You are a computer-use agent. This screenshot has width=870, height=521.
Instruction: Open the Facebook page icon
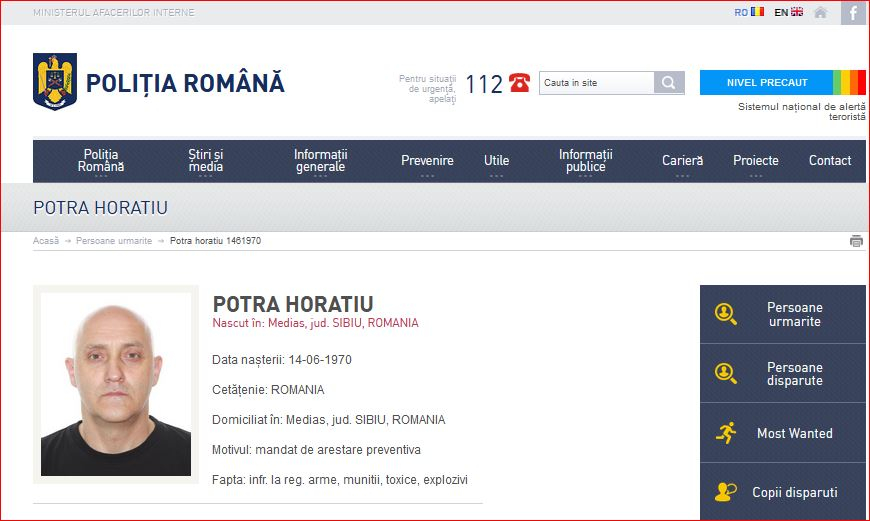click(x=853, y=13)
